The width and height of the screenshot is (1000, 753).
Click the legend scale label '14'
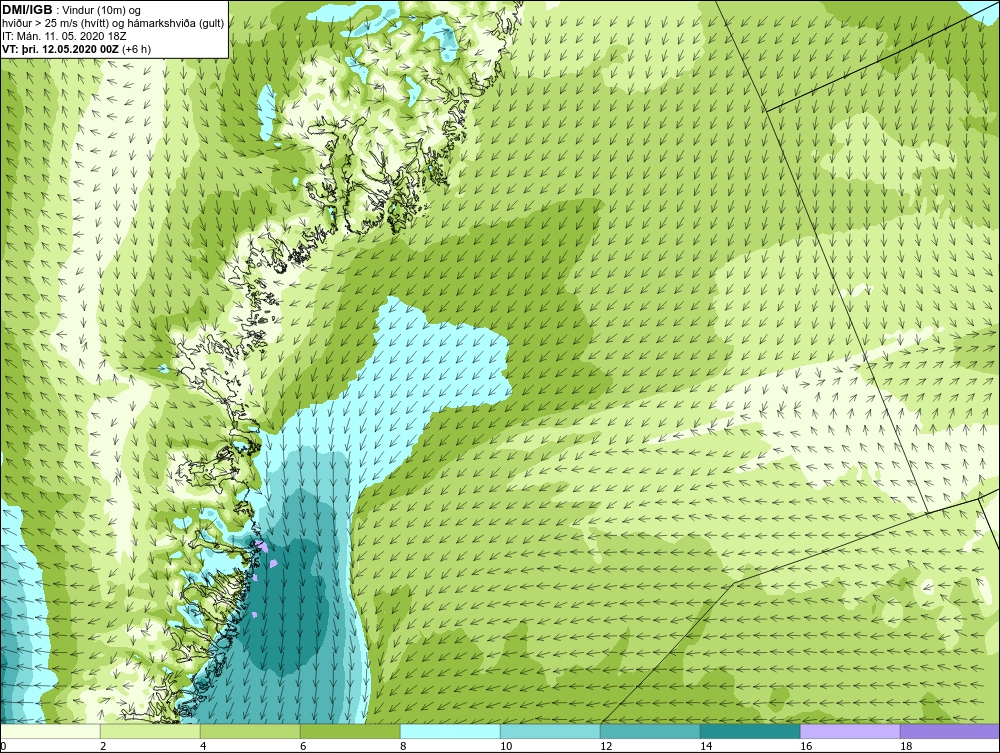click(706, 746)
